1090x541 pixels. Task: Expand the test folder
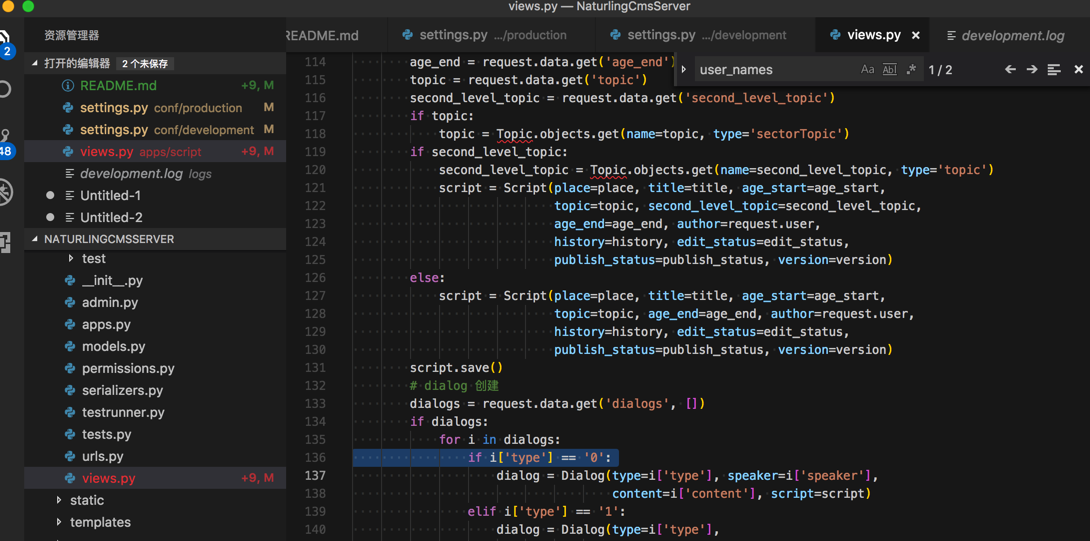(x=71, y=258)
